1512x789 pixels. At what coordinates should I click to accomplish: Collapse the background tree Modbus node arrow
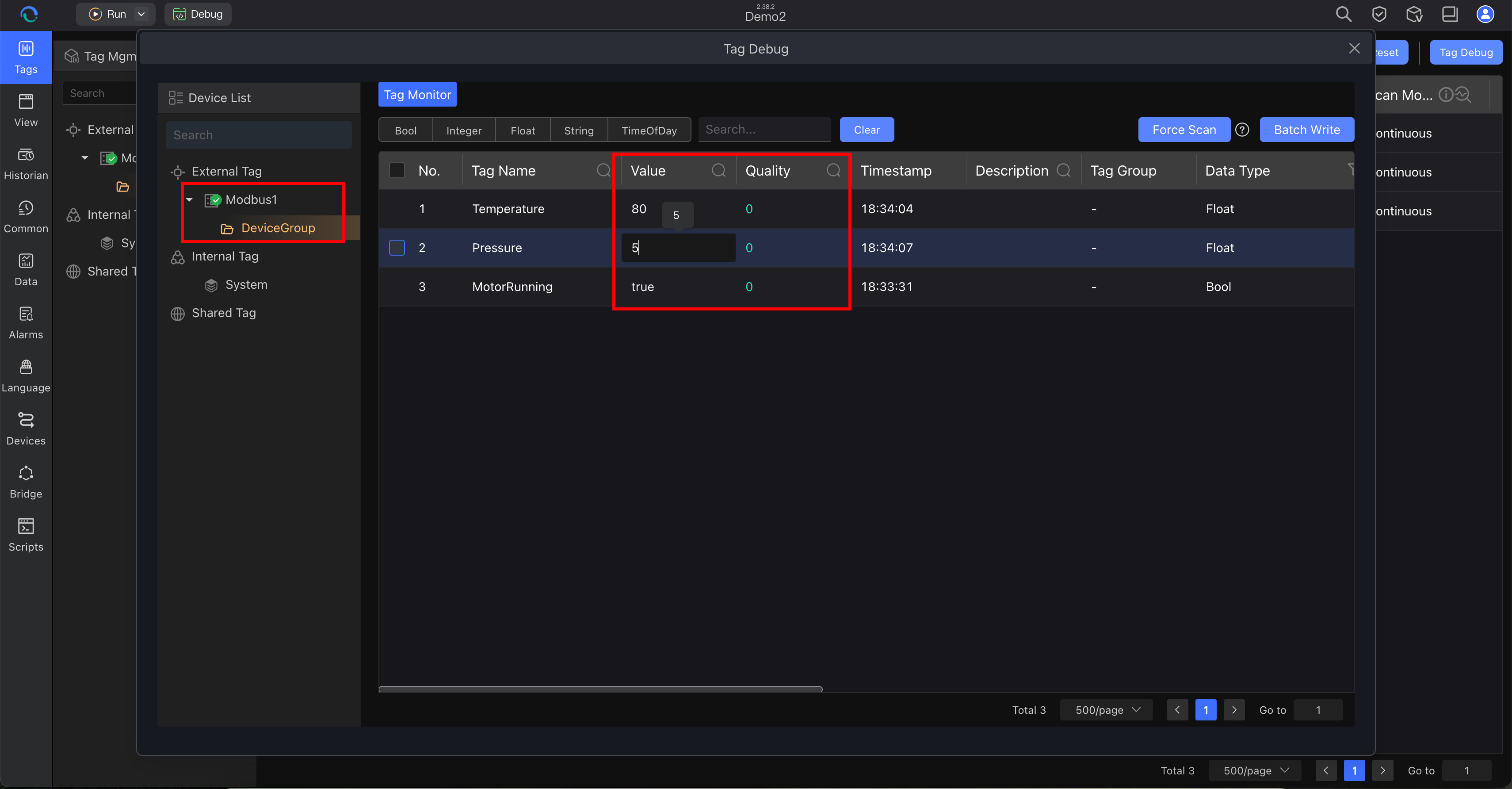click(85, 158)
